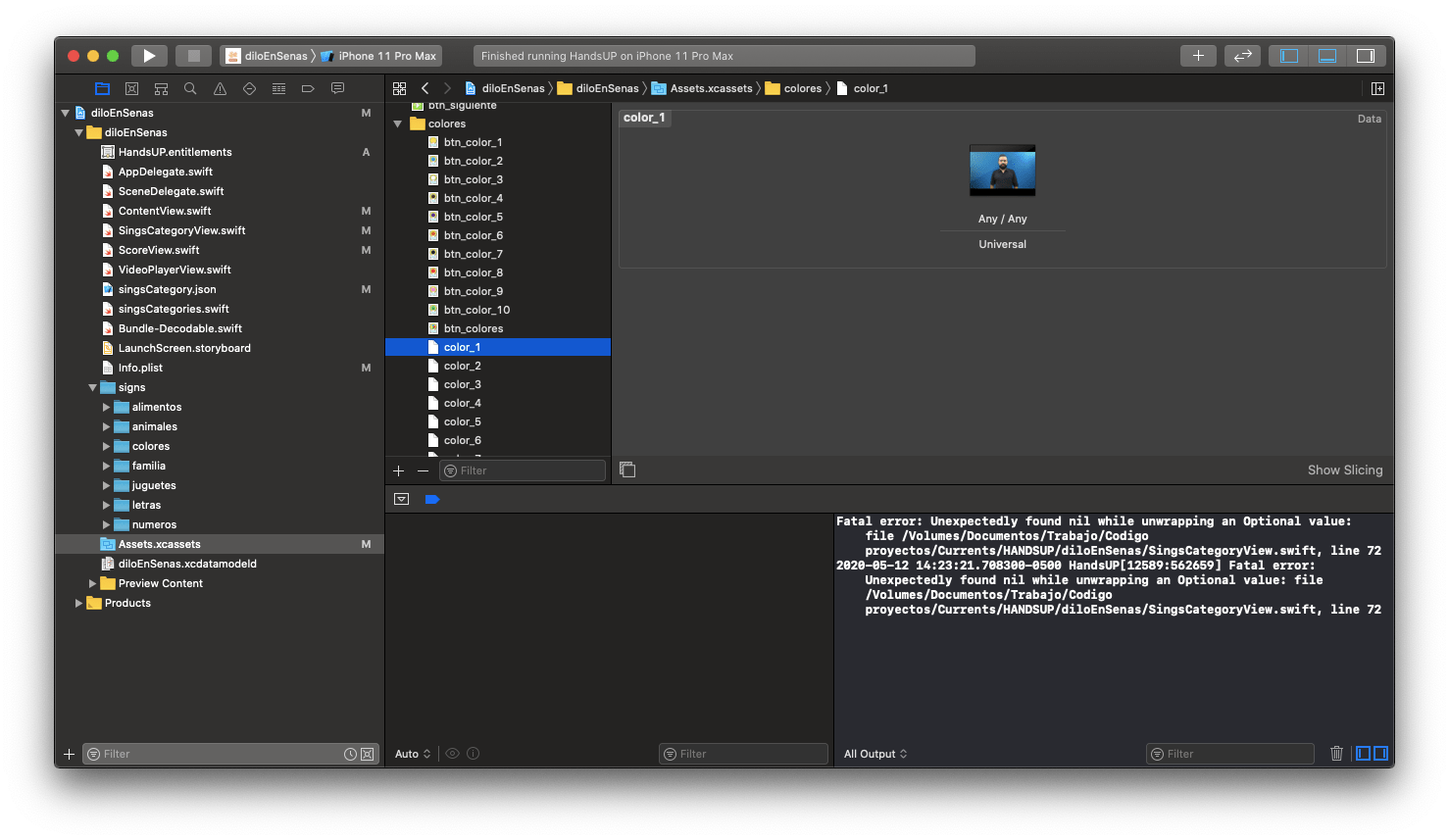The image size is (1449, 840).
Task: Show the Inspectors with the right-panel toggle
Action: [1365, 55]
